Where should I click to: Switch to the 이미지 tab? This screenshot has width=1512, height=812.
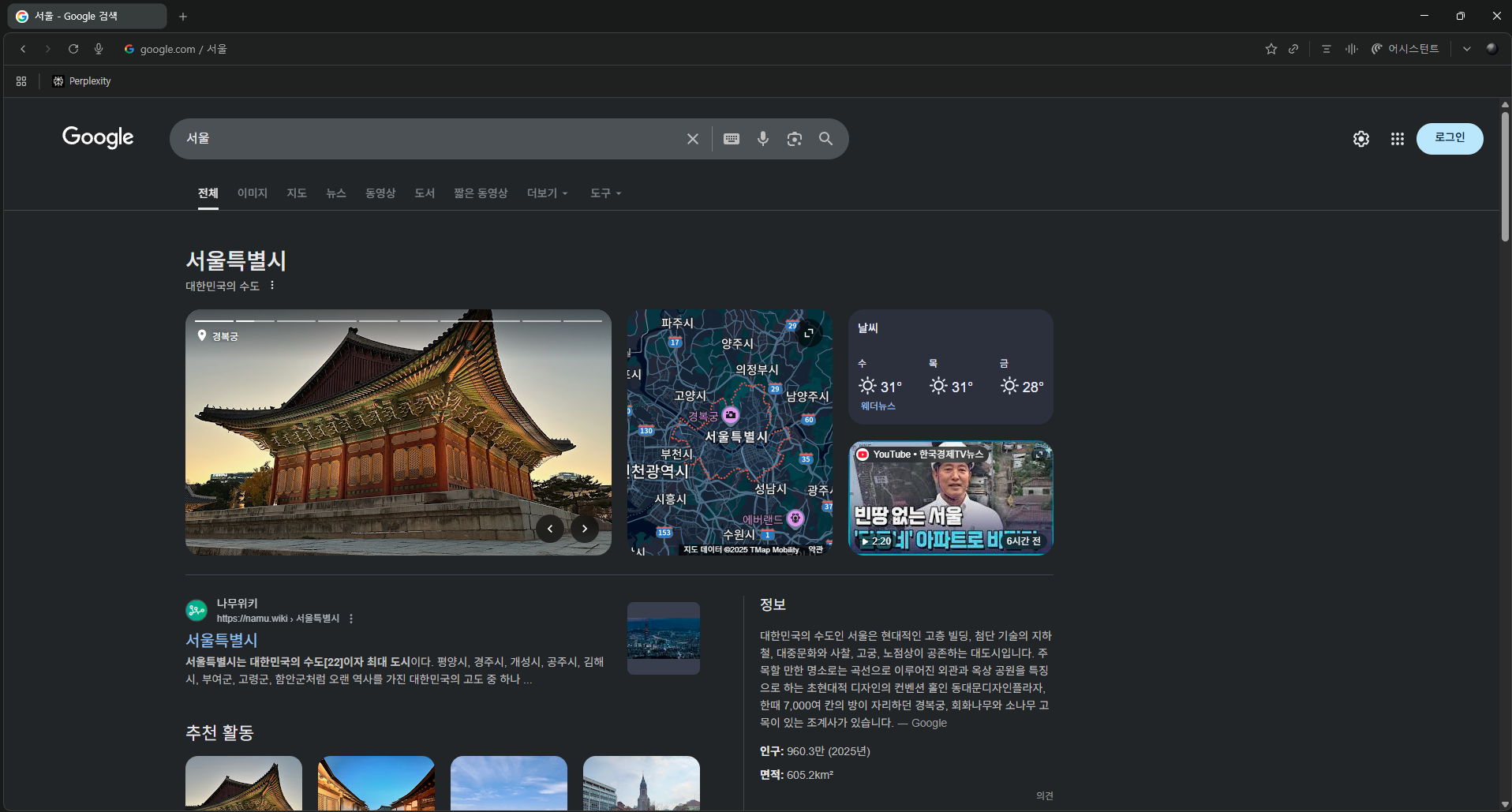pos(253,193)
